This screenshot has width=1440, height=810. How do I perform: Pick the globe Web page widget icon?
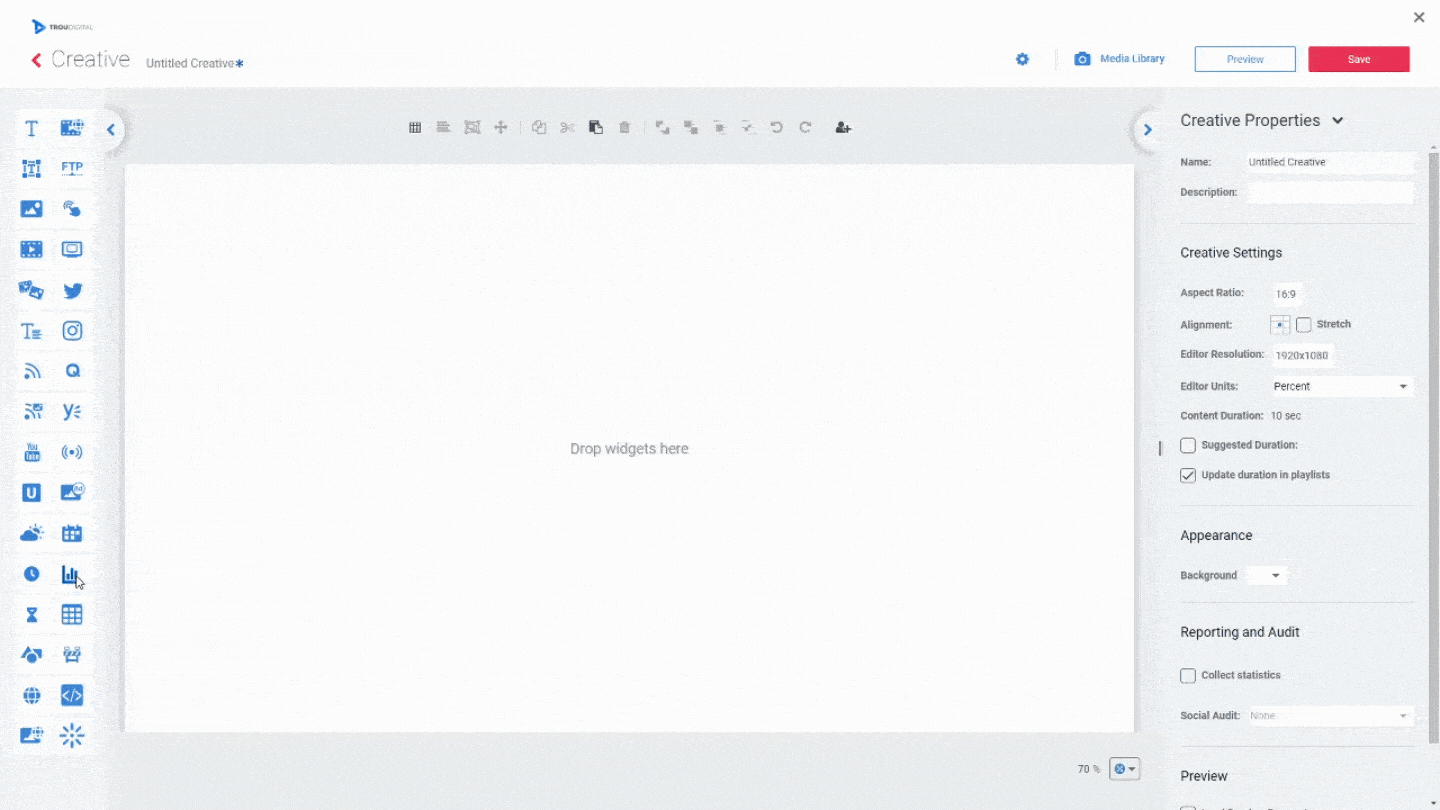[32, 695]
